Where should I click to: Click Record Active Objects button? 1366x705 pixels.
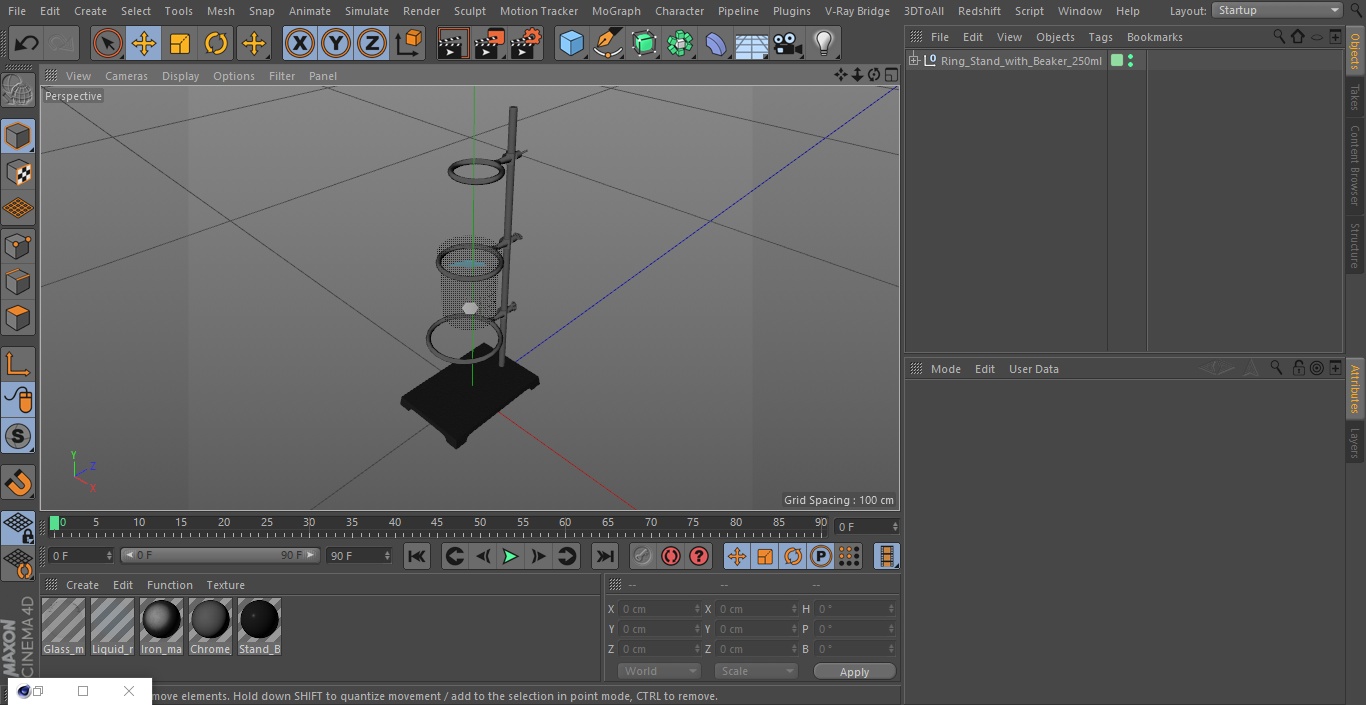tap(643, 556)
